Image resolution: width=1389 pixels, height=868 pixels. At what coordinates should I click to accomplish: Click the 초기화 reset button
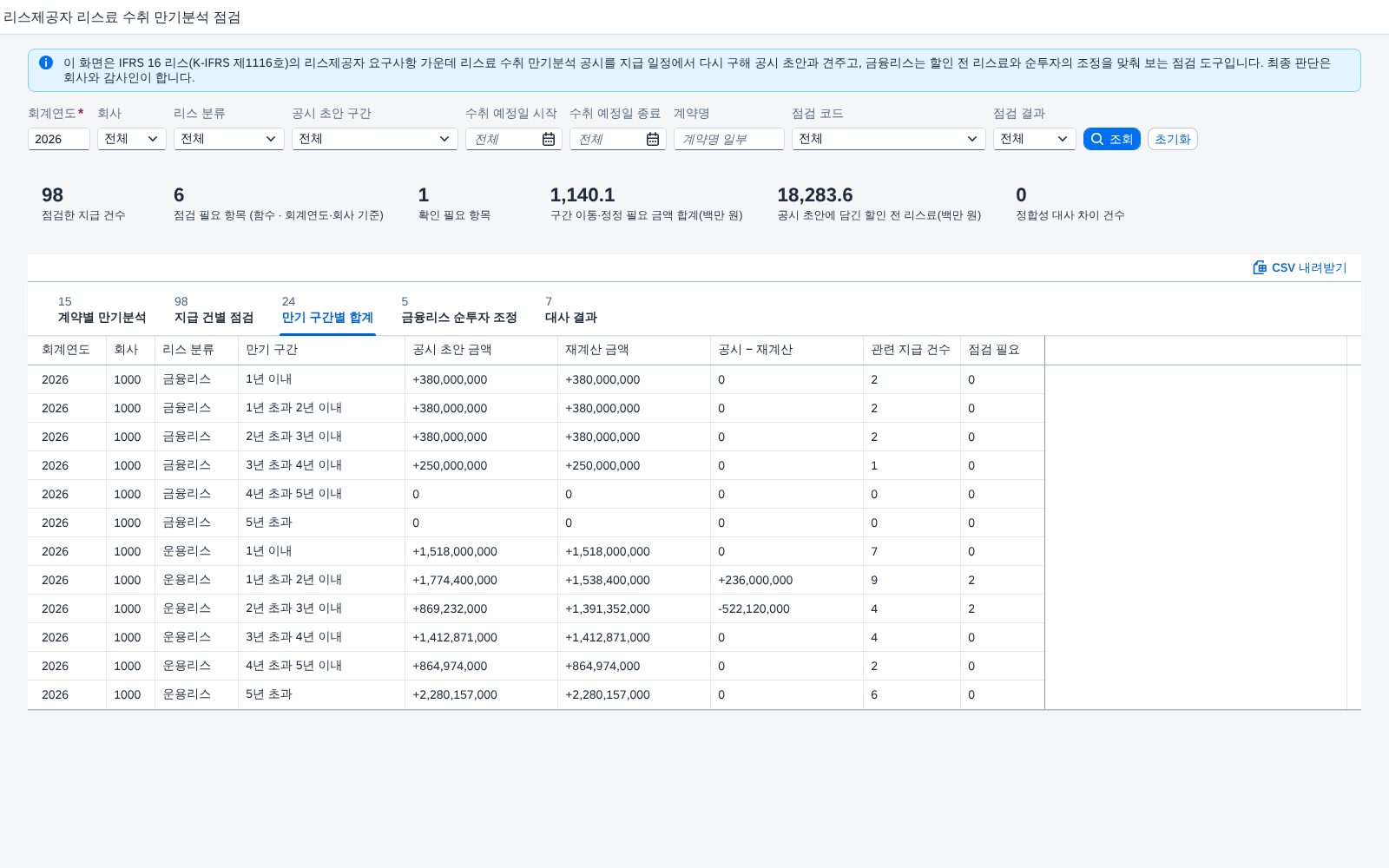pos(1172,139)
